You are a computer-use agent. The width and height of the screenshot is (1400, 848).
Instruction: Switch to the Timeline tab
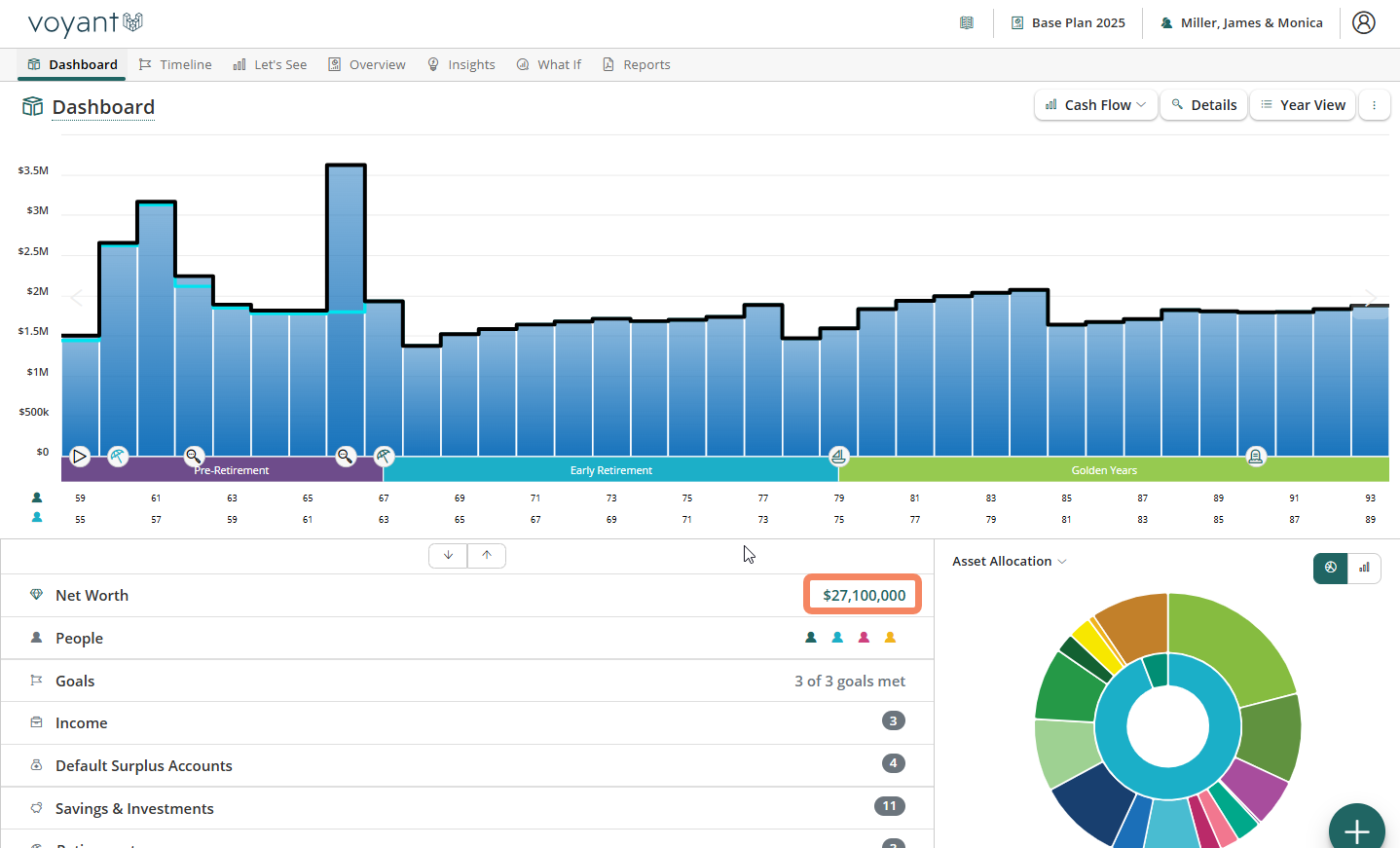click(x=175, y=64)
